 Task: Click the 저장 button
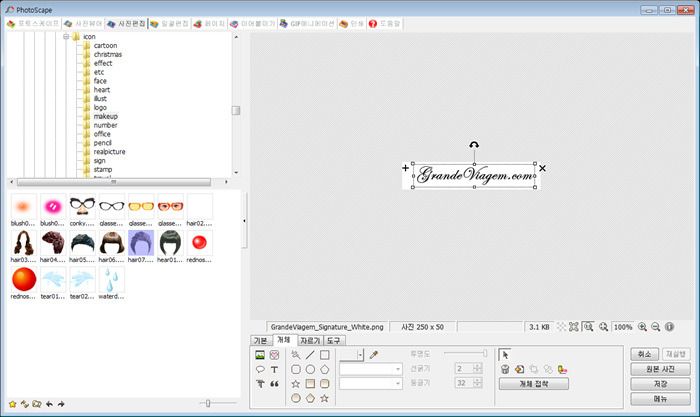coord(660,384)
